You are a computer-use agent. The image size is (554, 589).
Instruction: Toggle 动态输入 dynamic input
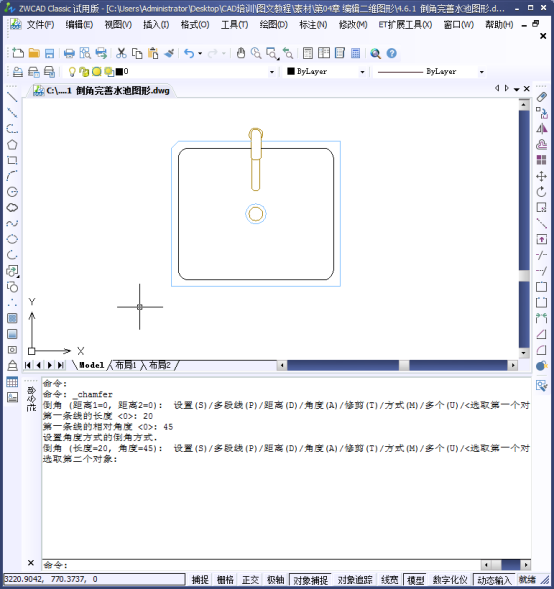[494, 580]
